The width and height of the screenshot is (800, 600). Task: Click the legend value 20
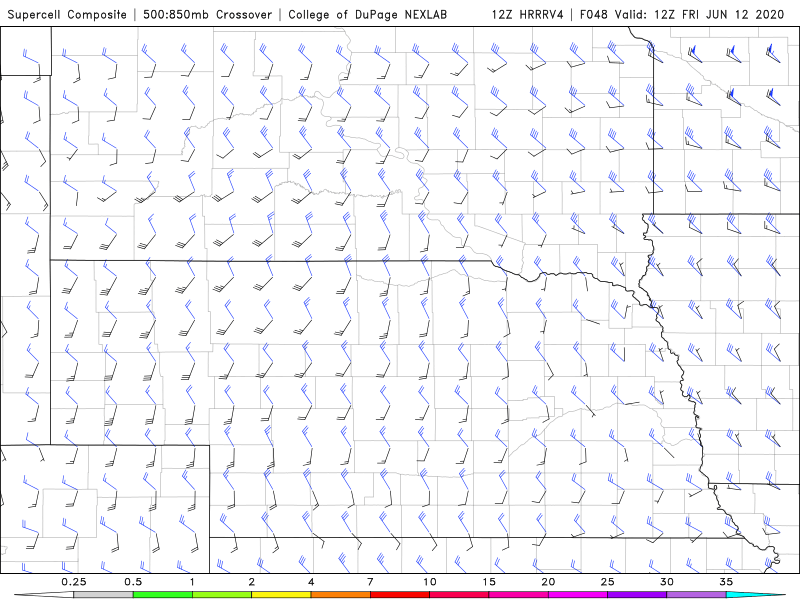click(x=548, y=582)
